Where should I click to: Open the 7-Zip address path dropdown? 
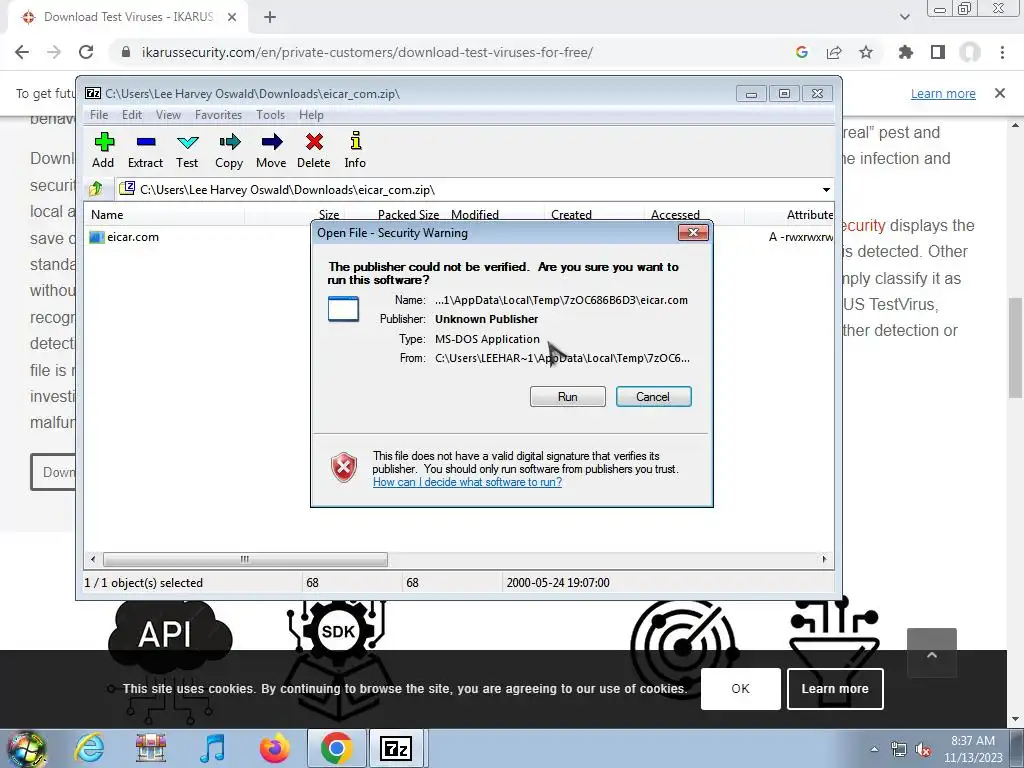click(x=826, y=190)
